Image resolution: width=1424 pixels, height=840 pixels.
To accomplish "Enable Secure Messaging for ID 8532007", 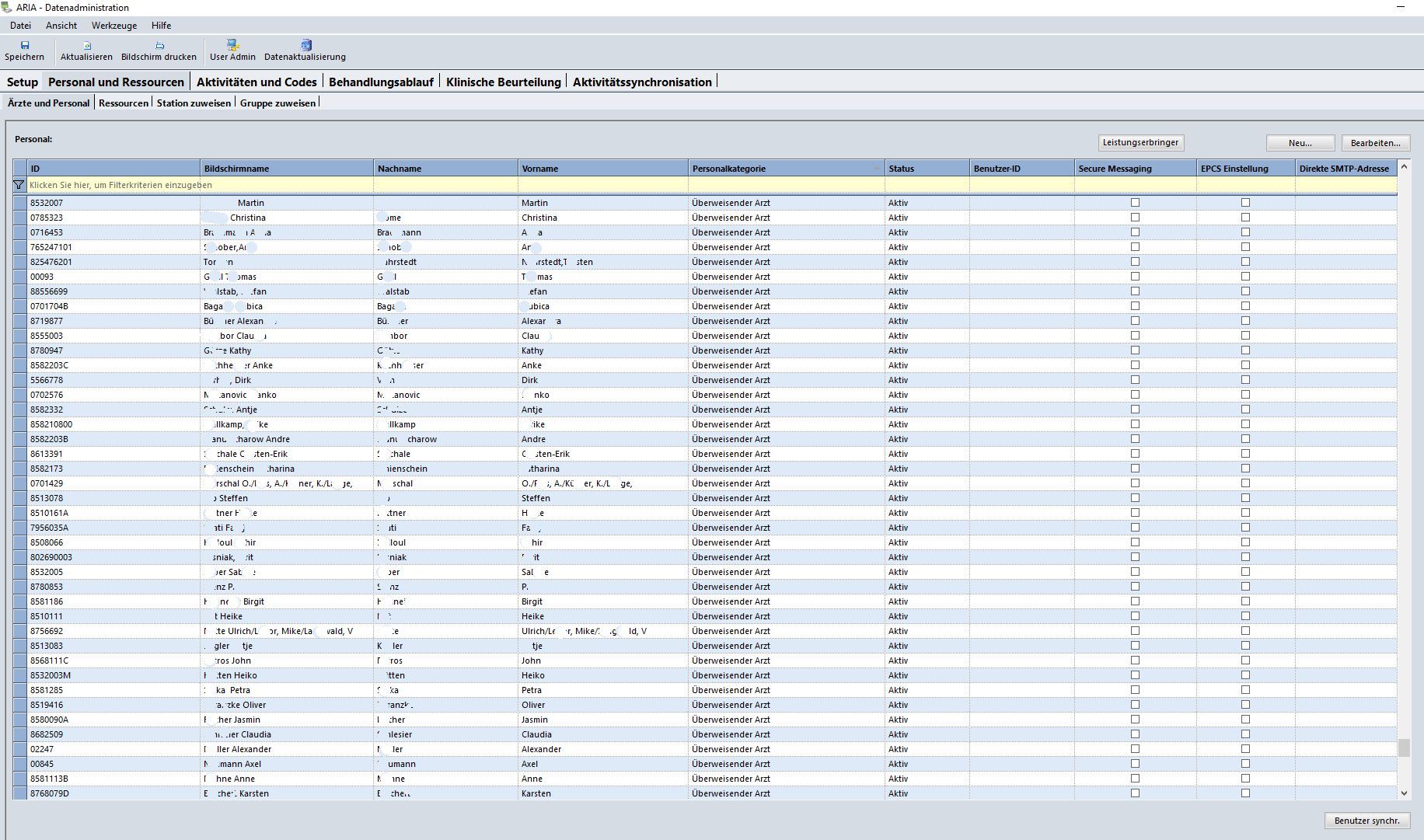I will 1135,203.
